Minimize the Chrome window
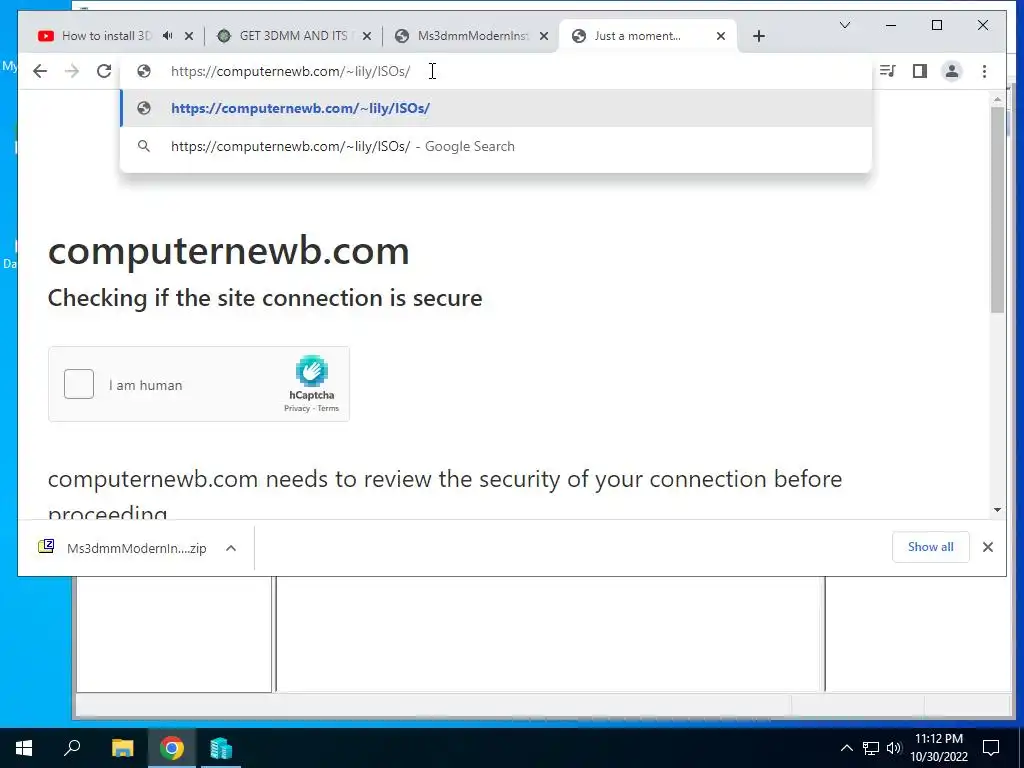 (x=891, y=25)
